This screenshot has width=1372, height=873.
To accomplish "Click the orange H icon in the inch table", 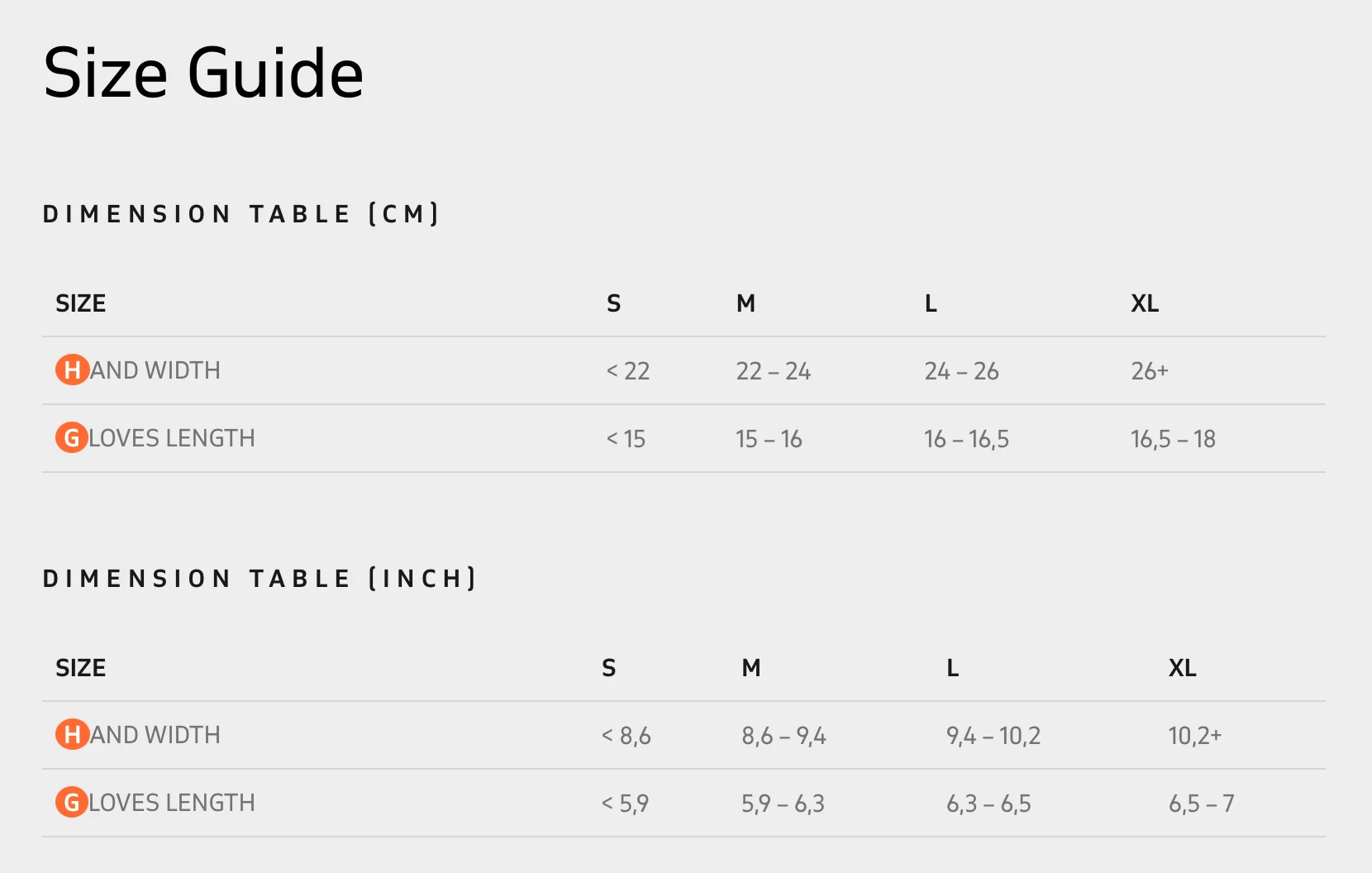I will tap(72, 735).
